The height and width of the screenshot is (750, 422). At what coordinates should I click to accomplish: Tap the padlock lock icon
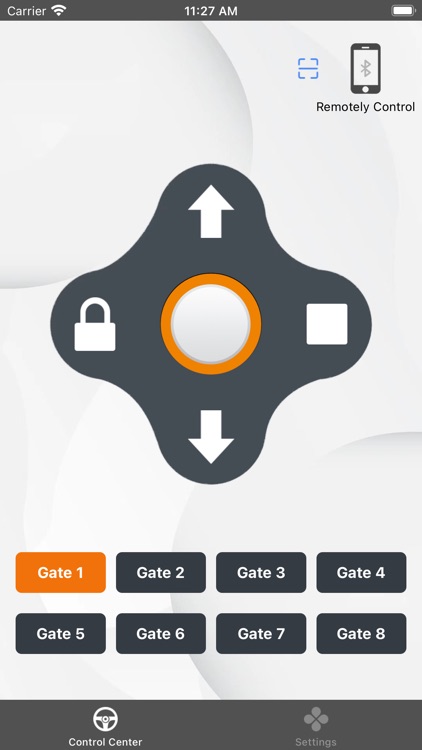click(x=95, y=324)
